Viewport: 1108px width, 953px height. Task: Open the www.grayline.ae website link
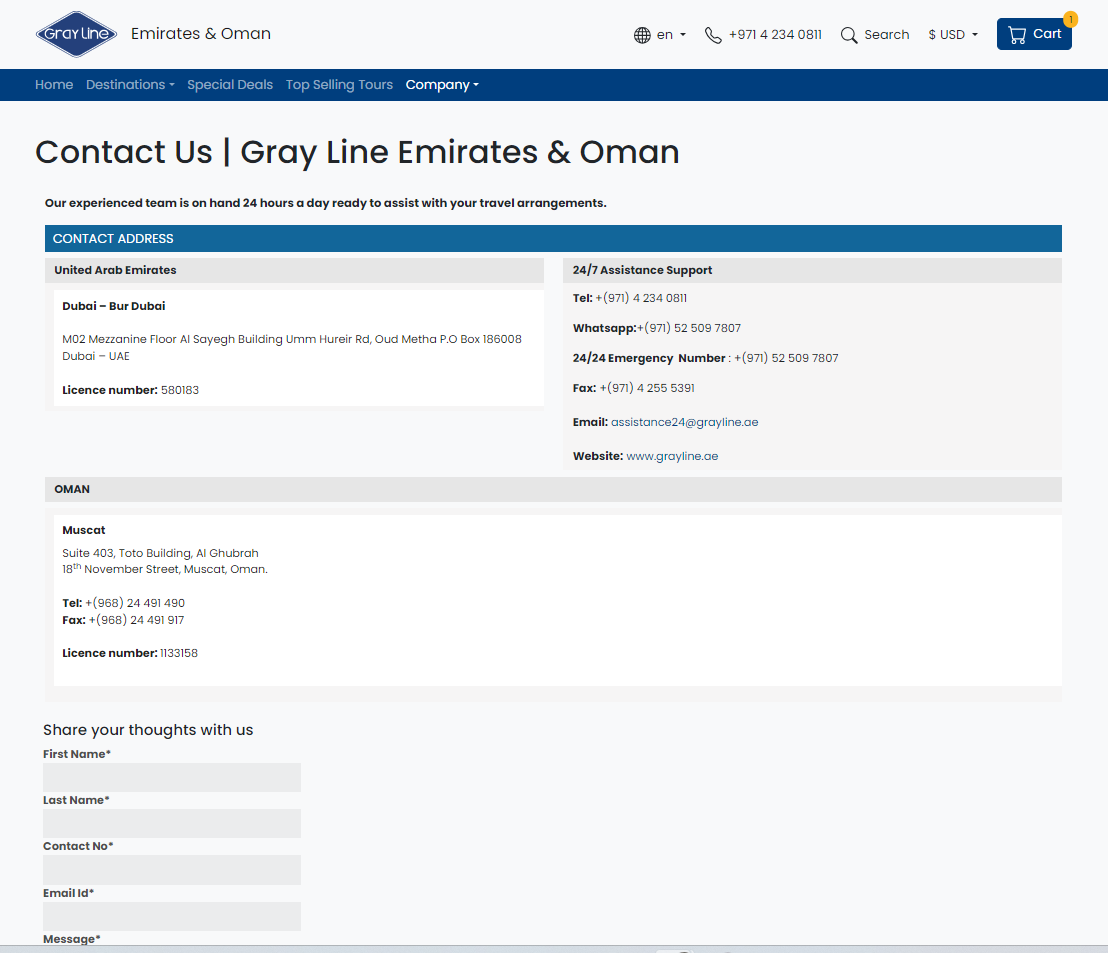coord(672,456)
